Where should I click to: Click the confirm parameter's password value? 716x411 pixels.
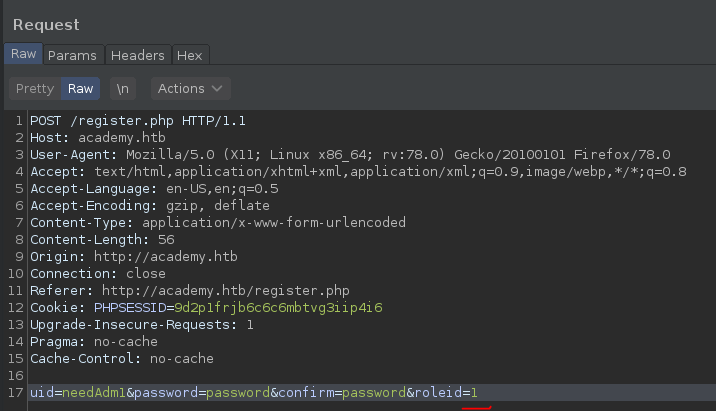[x=373, y=393]
